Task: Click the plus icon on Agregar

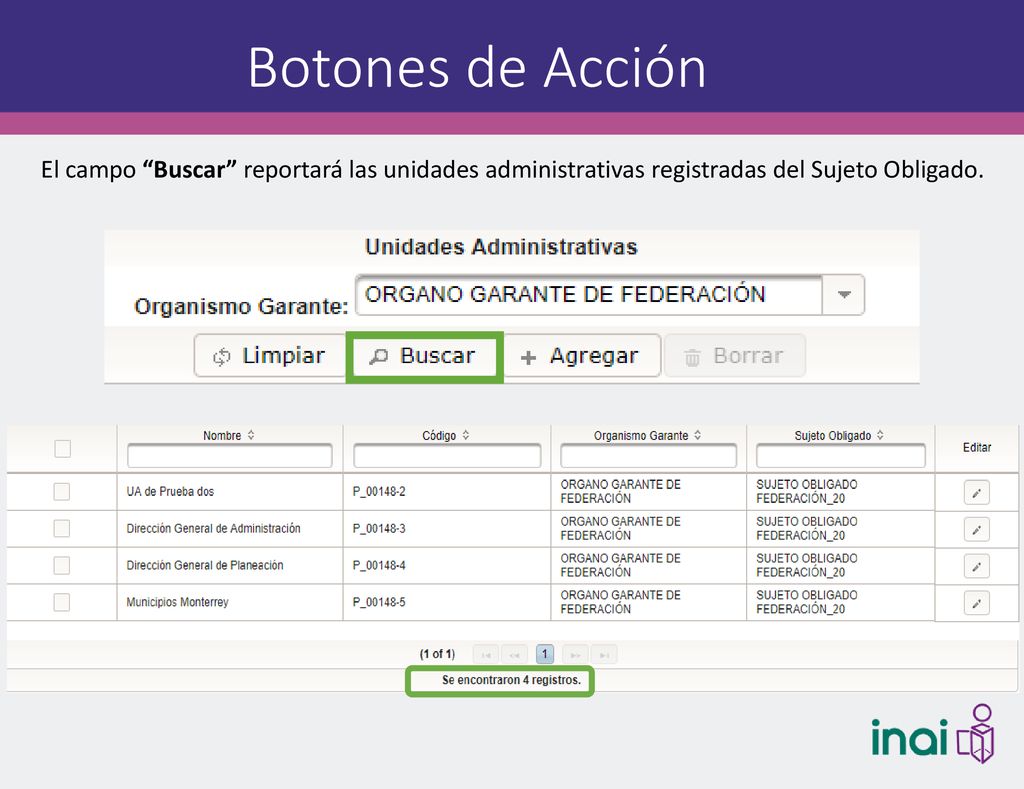Action: [528, 357]
